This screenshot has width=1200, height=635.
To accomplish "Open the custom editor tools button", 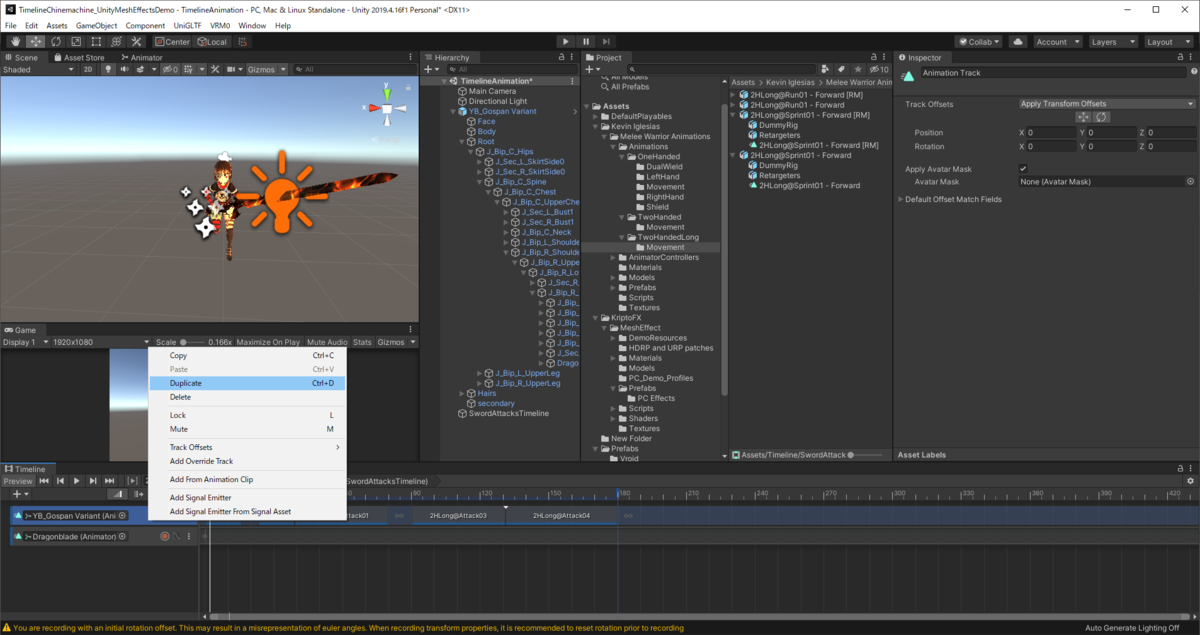I will pyautogui.click(x=136, y=42).
